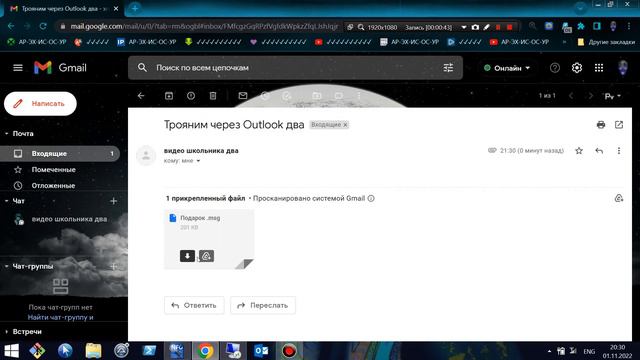The image size is (640, 360).
Task: Click the browser address bar
Action: pyautogui.click(x=204, y=27)
